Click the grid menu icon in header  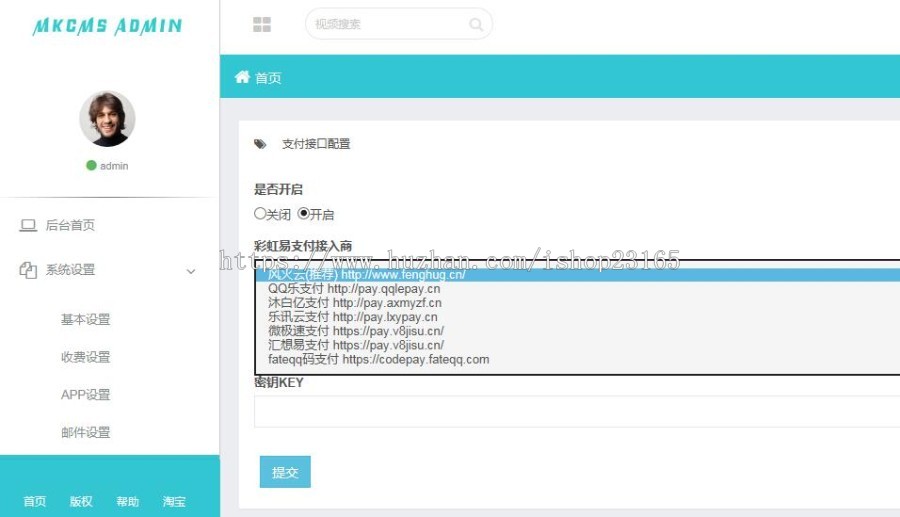point(262,24)
